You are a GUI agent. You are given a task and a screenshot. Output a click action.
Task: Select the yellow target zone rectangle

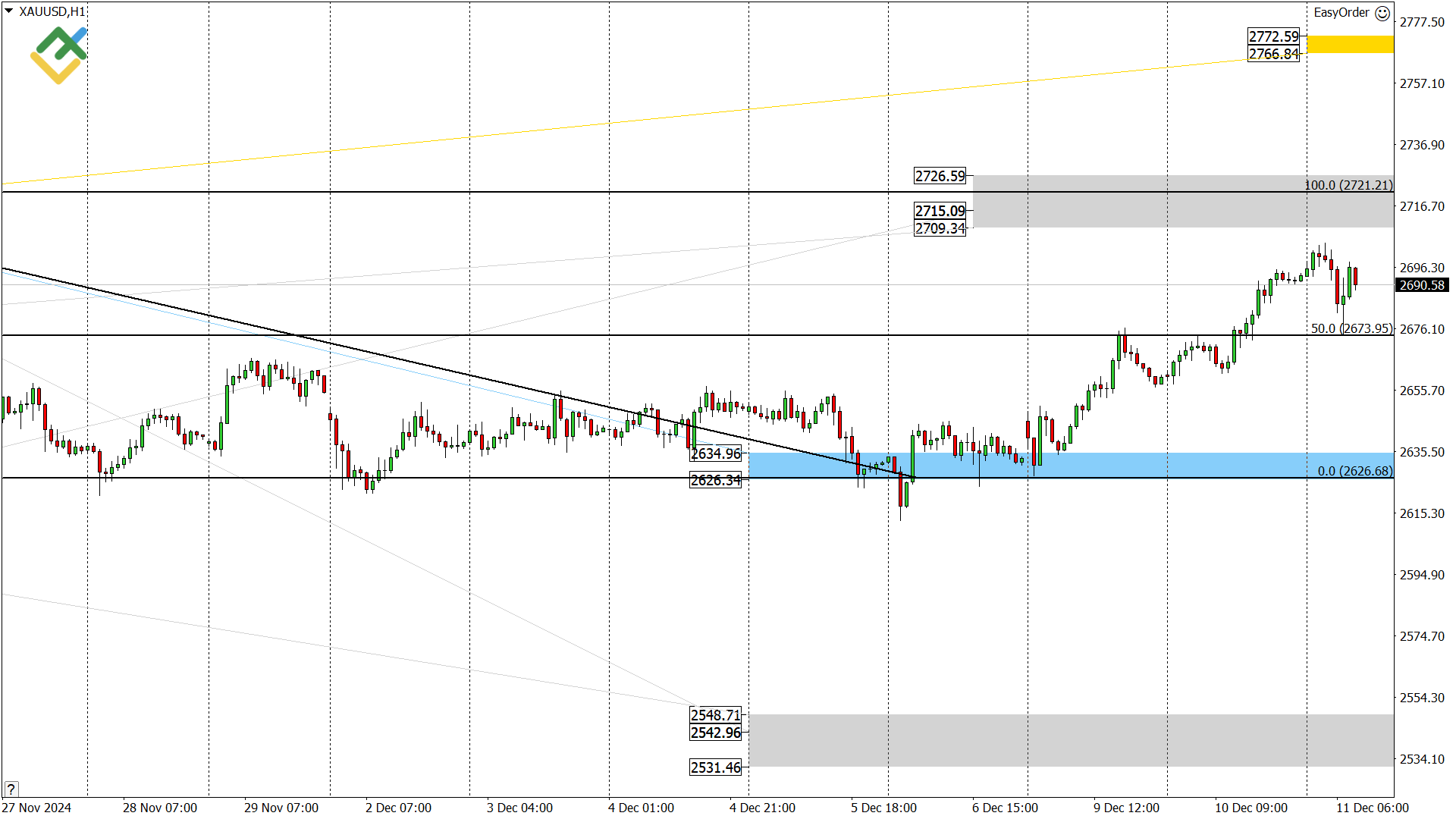click(1350, 44)
